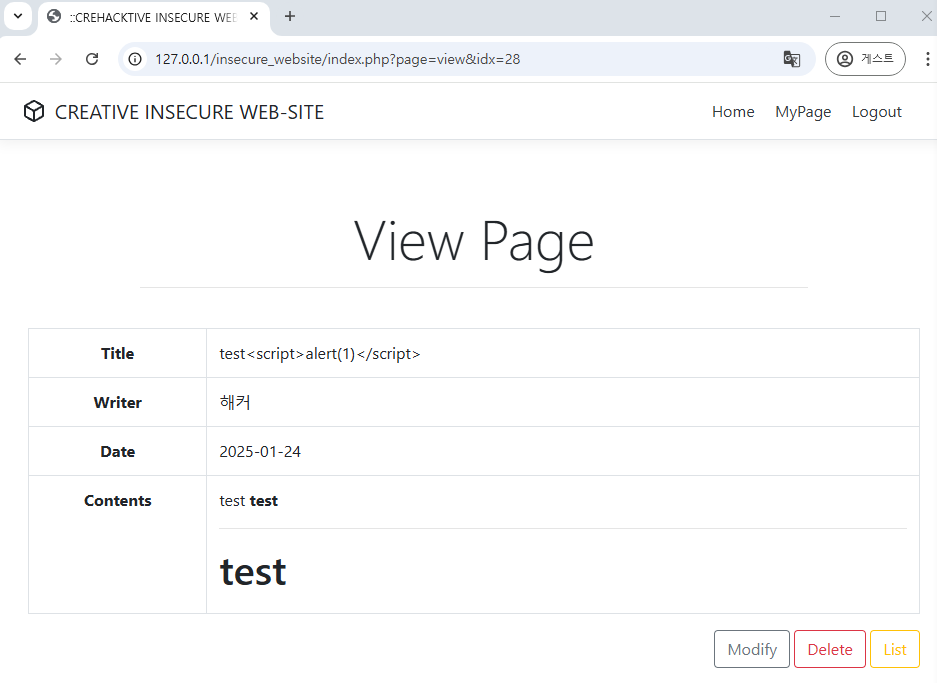Click the browser forward arrow
937x683 pixels.
pos(56,59)
